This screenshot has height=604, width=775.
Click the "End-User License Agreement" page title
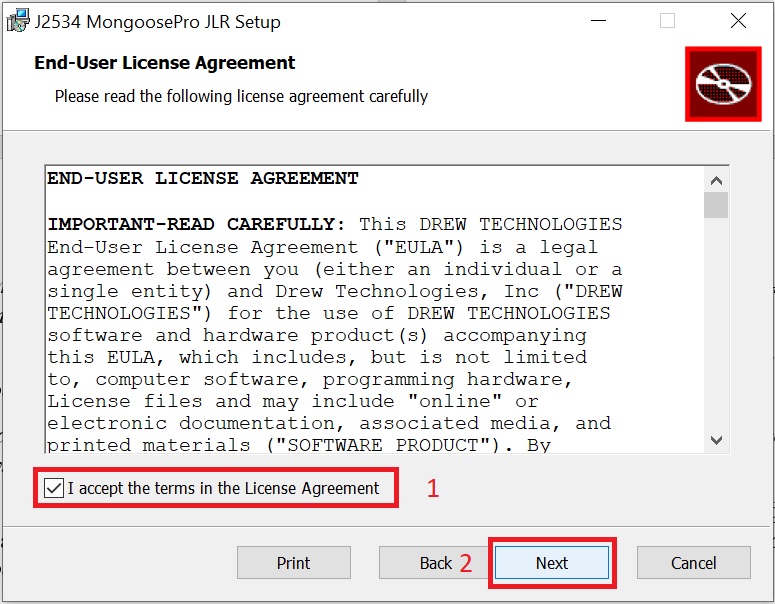[165, 63]
